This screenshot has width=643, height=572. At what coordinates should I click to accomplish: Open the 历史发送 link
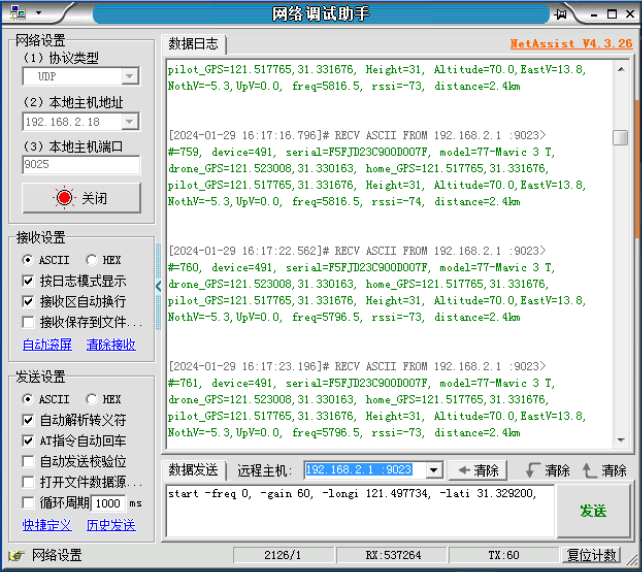(x=111, y=525)
